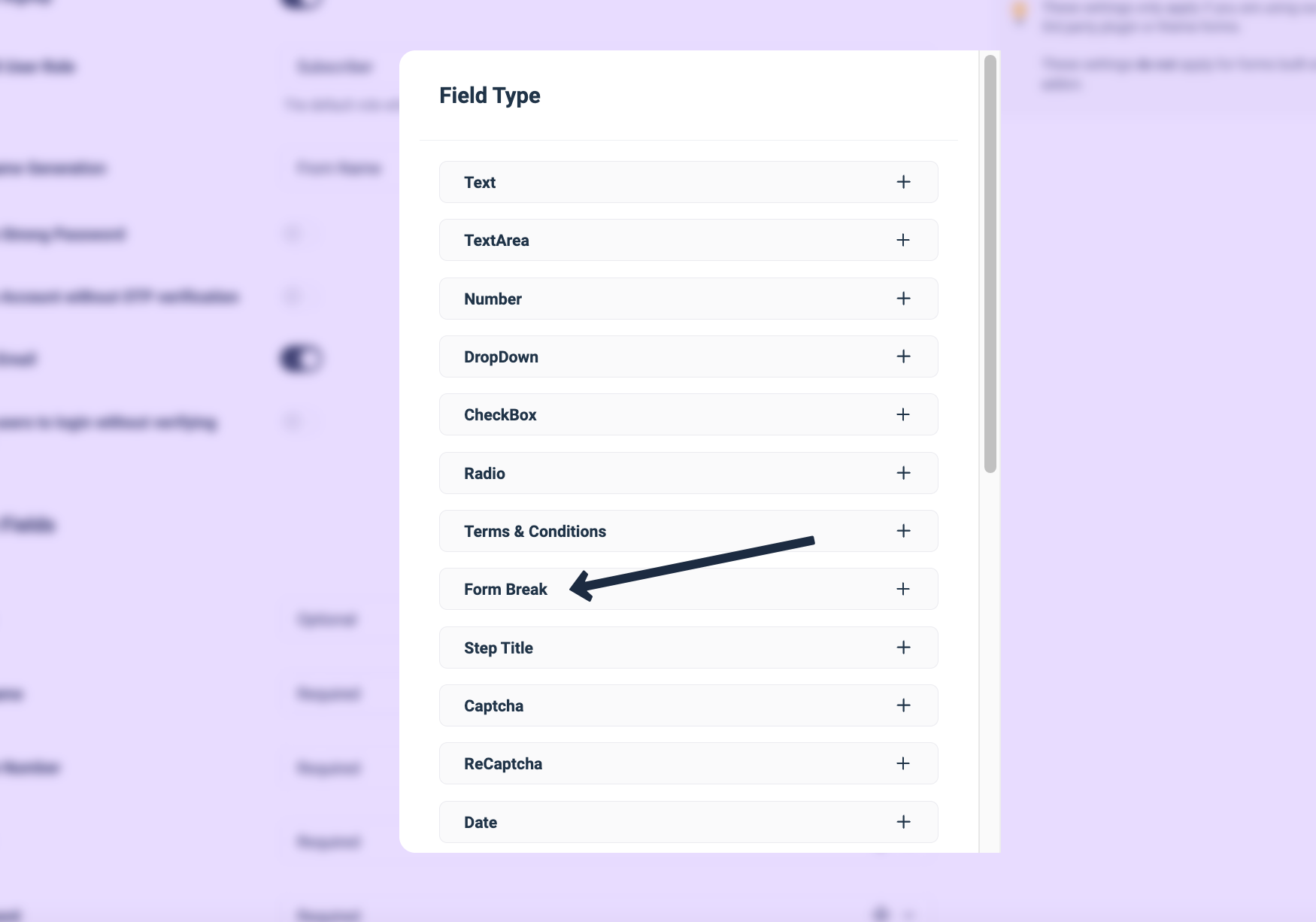Select the Captcha field type label
Viewport: 1316px width, 922px height.
pos(493,706)
